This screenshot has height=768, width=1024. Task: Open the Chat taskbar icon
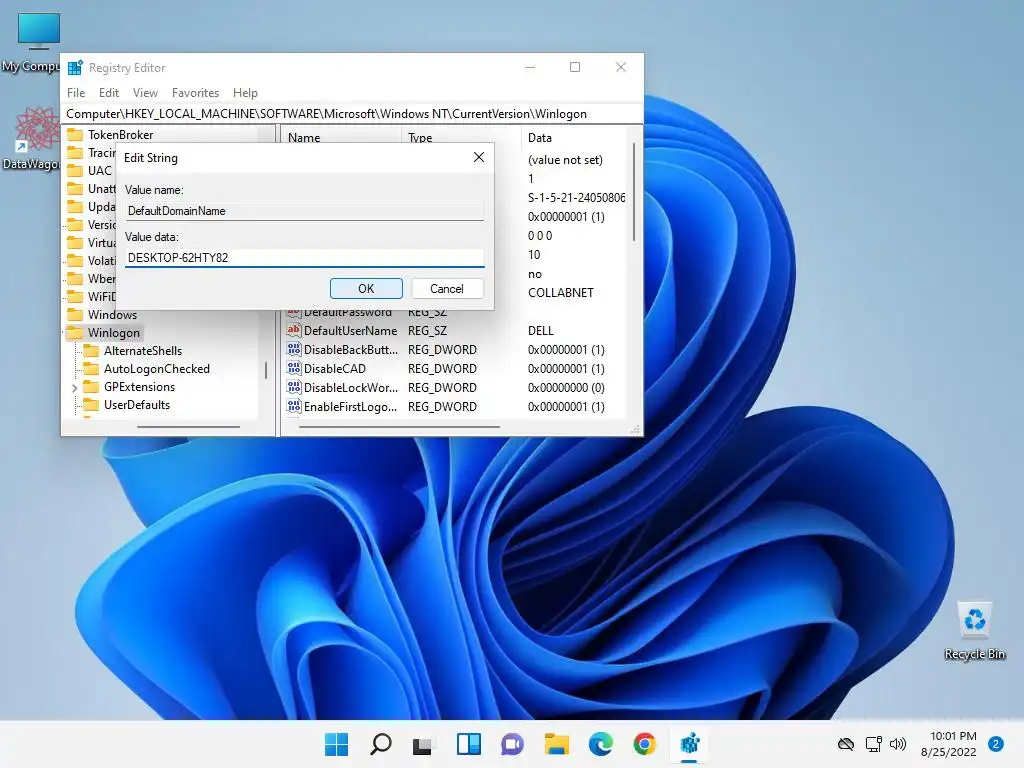(512, 744)
